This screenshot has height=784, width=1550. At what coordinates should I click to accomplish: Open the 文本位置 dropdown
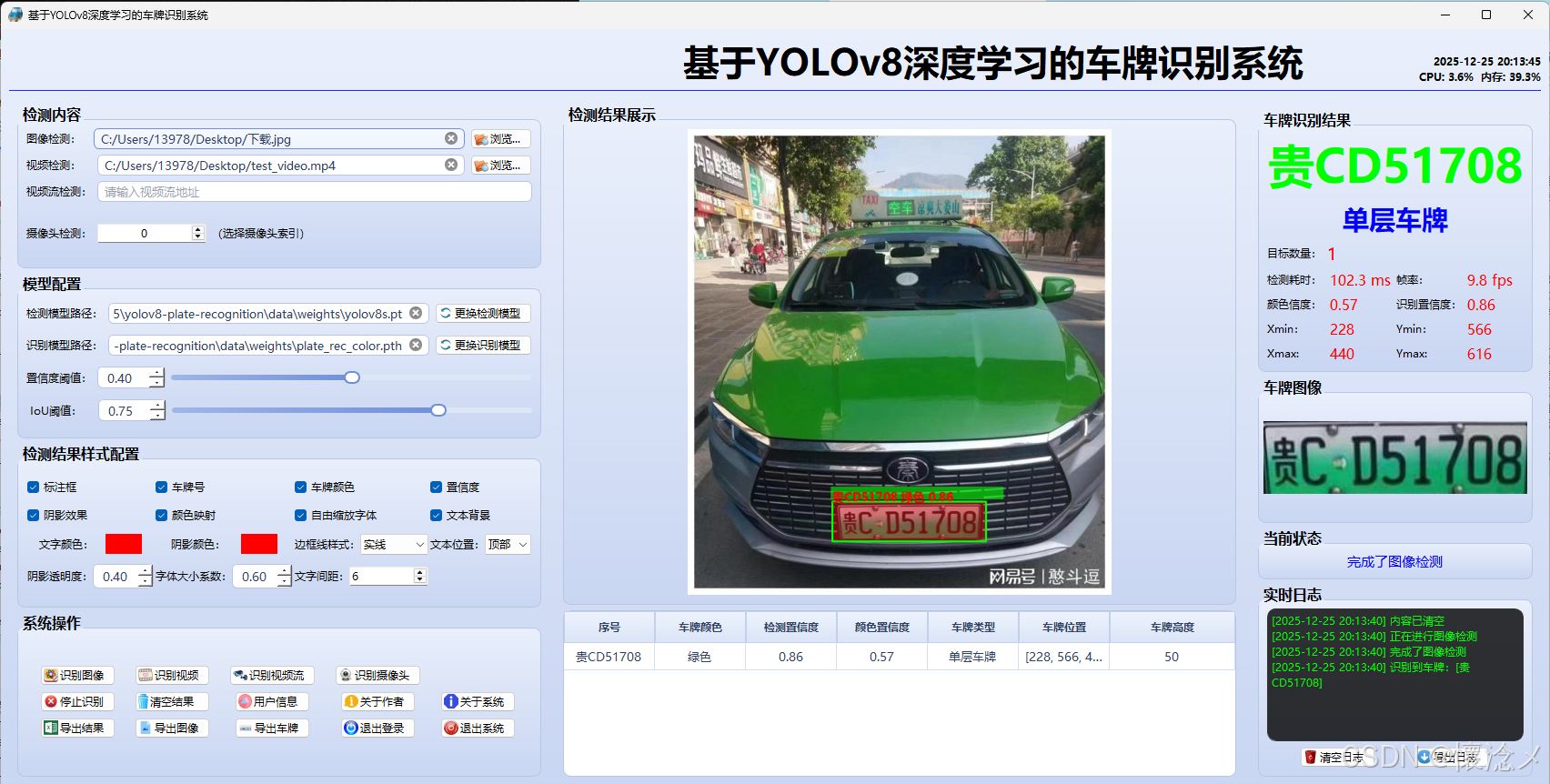coord(508,544)
